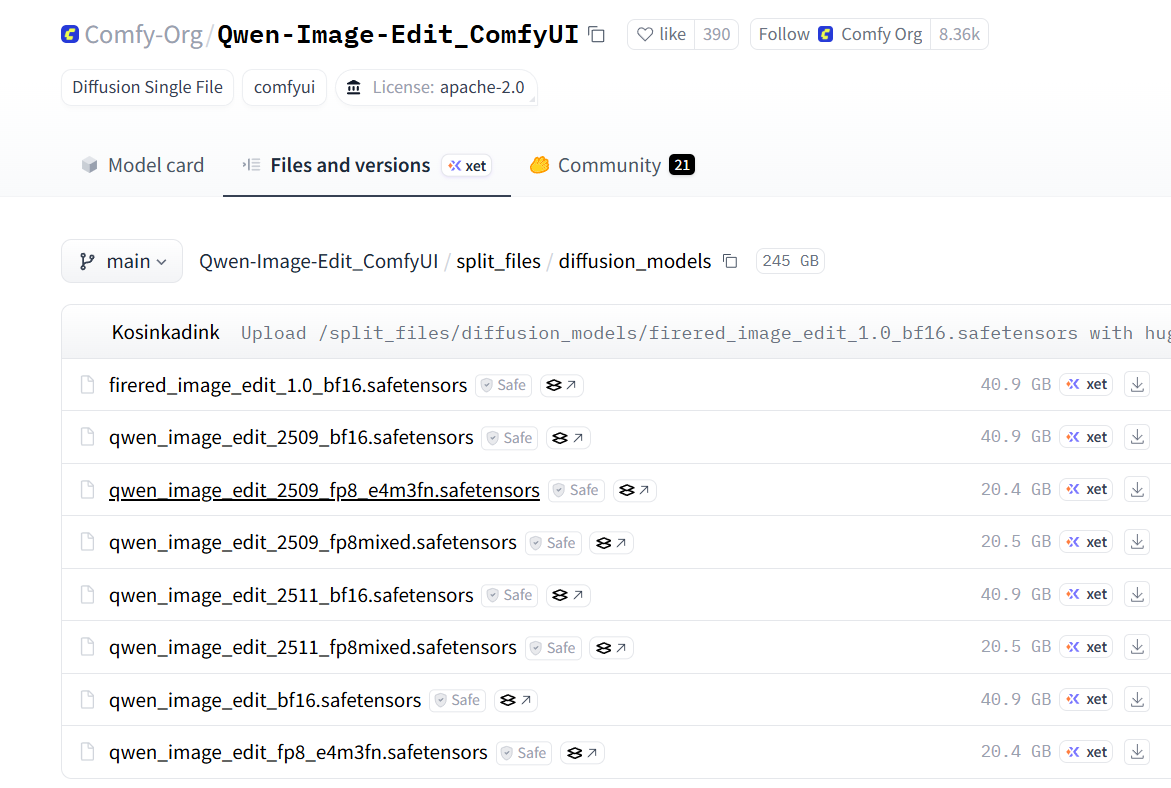1171x788 pixels.
Task: Open firered_image_edit_1.0_bf16.safetensors file
Action: (x=288, y=385)
